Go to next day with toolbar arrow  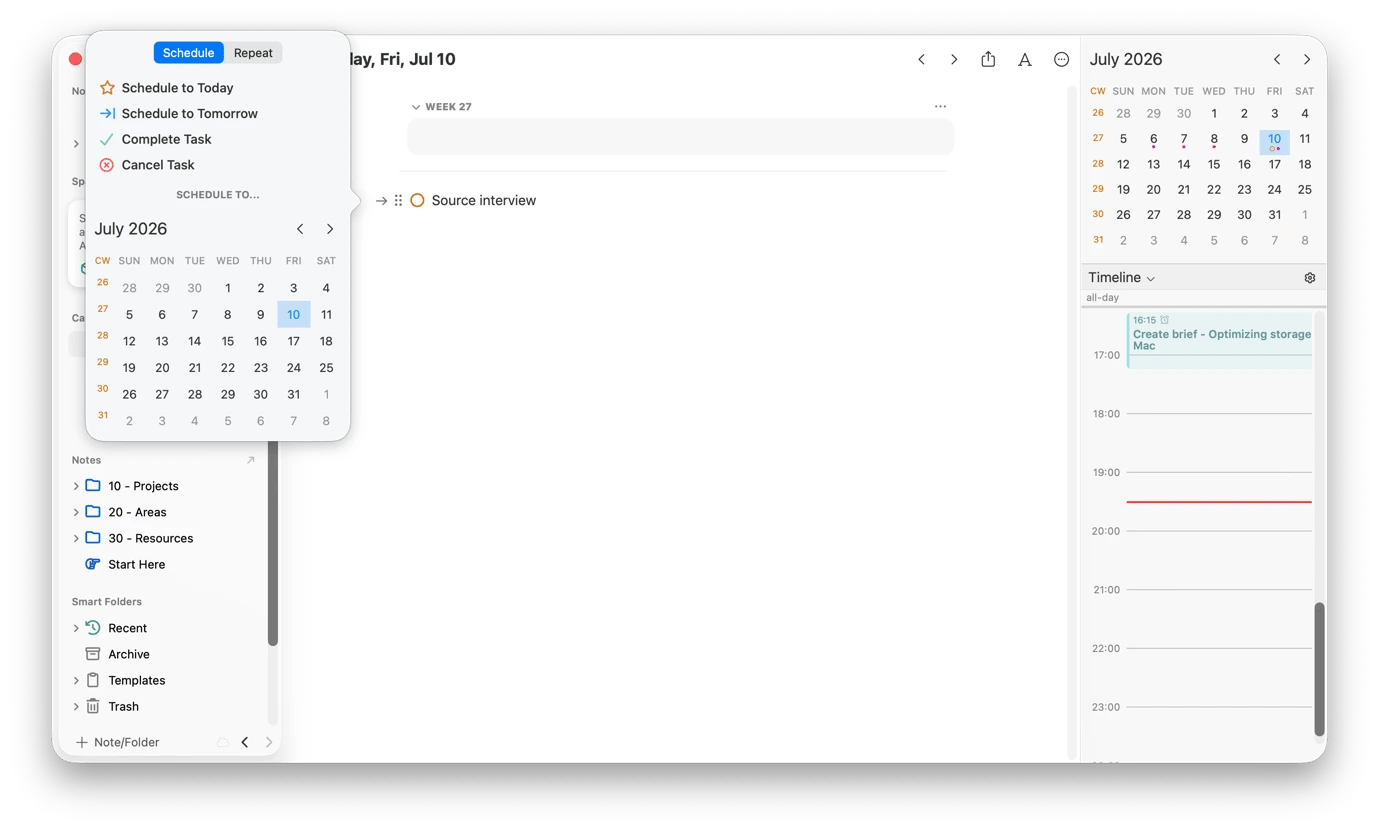click(x=954, y=59)
